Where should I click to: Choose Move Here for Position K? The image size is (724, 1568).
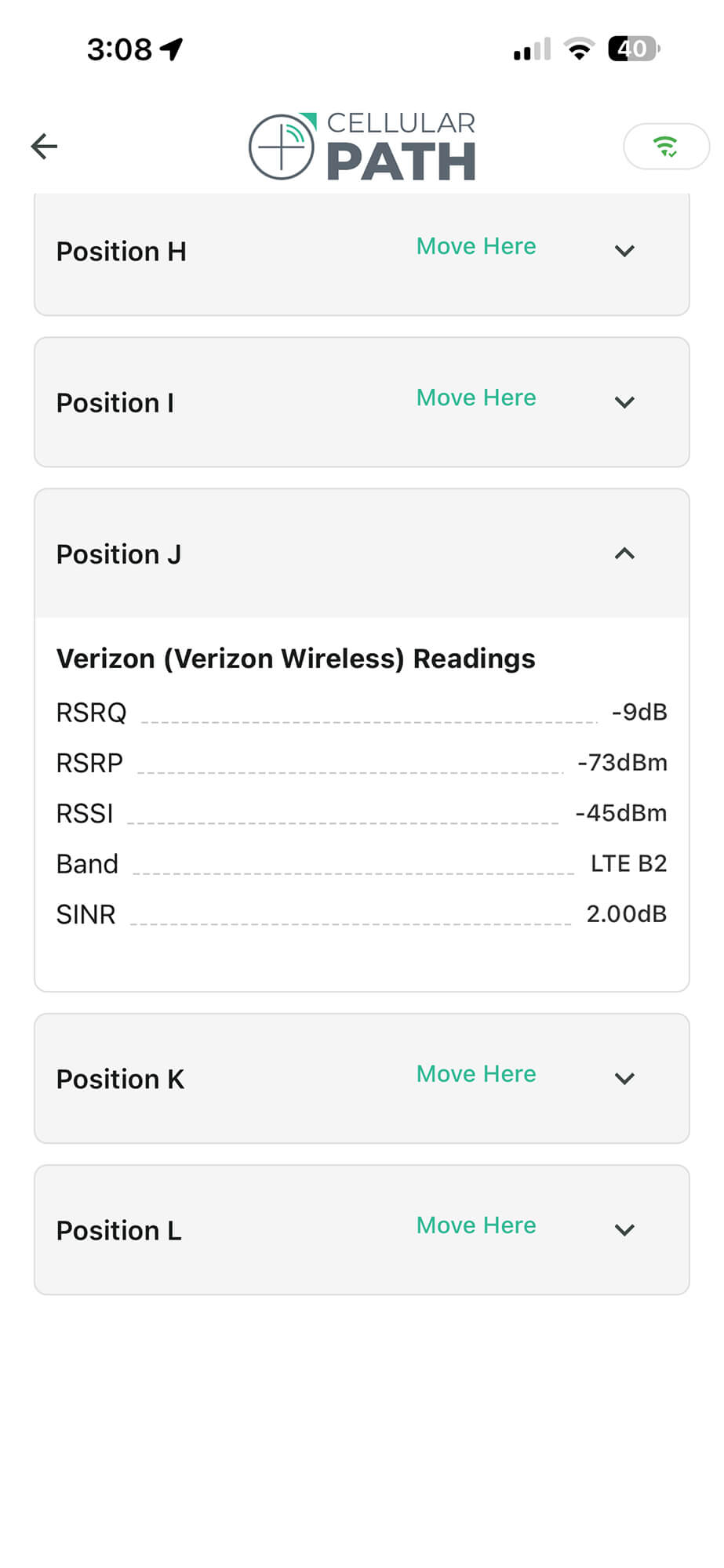(476, 1073)
